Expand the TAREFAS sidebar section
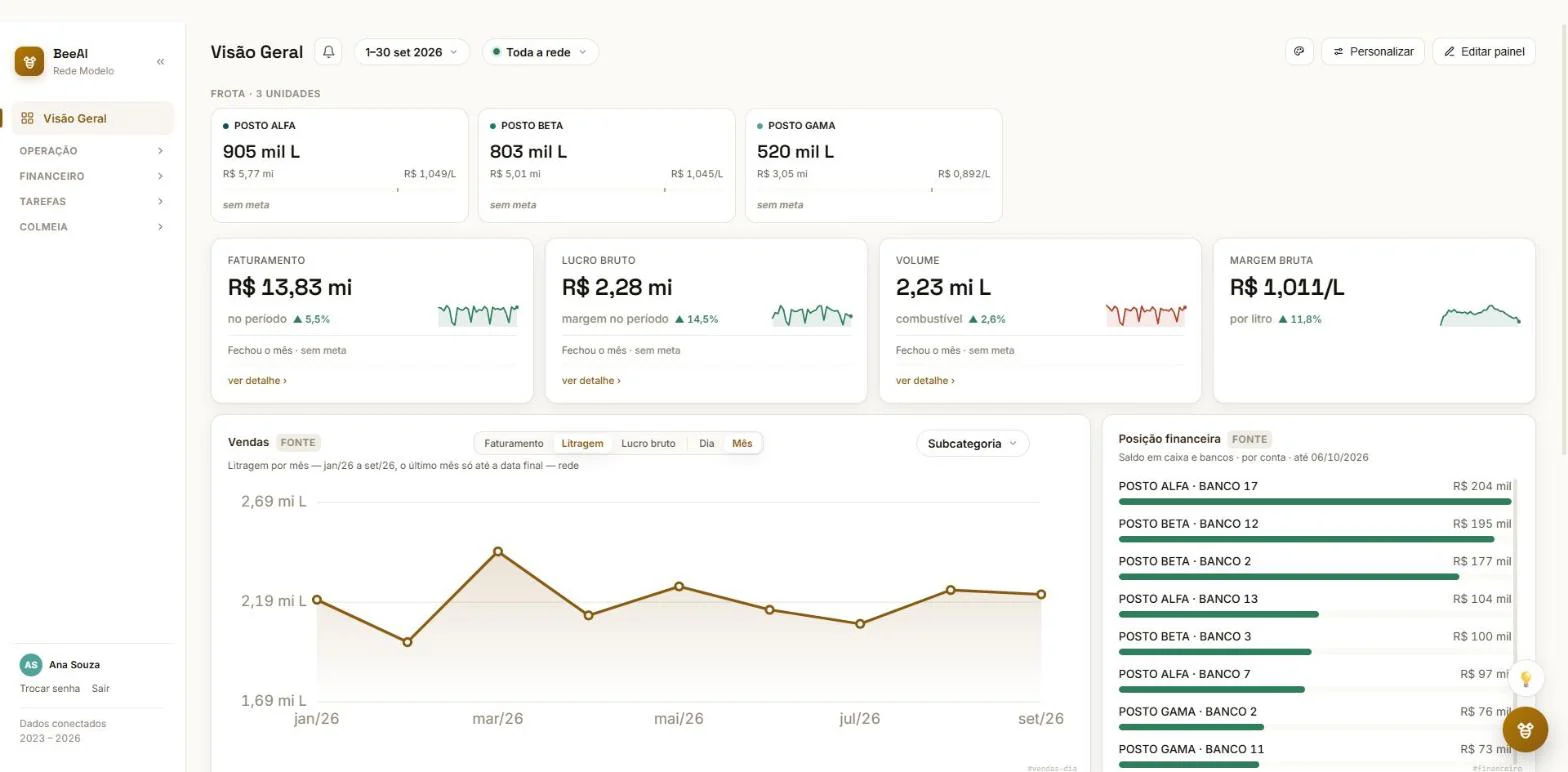This screenshot has width=1568, height=772. pos(92,201)
